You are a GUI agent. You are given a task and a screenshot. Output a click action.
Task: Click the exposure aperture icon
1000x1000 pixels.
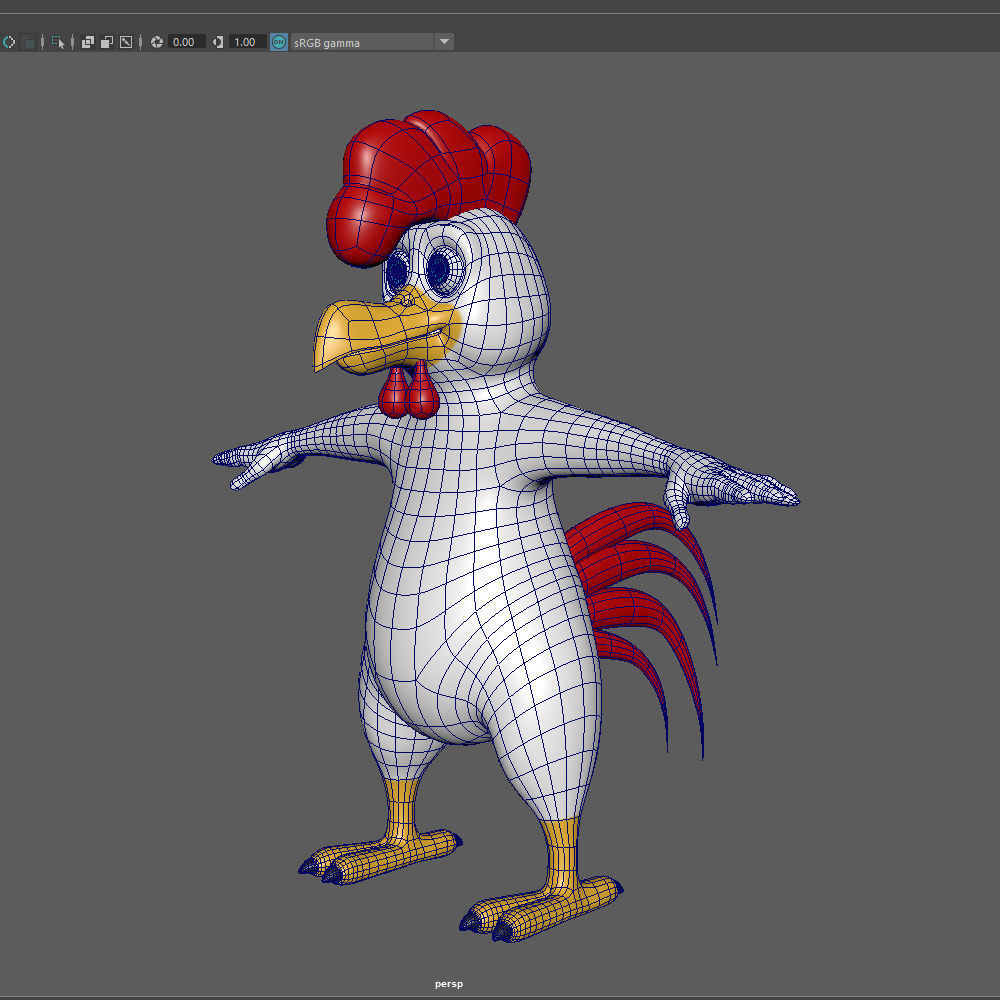(x=156, y=42)
